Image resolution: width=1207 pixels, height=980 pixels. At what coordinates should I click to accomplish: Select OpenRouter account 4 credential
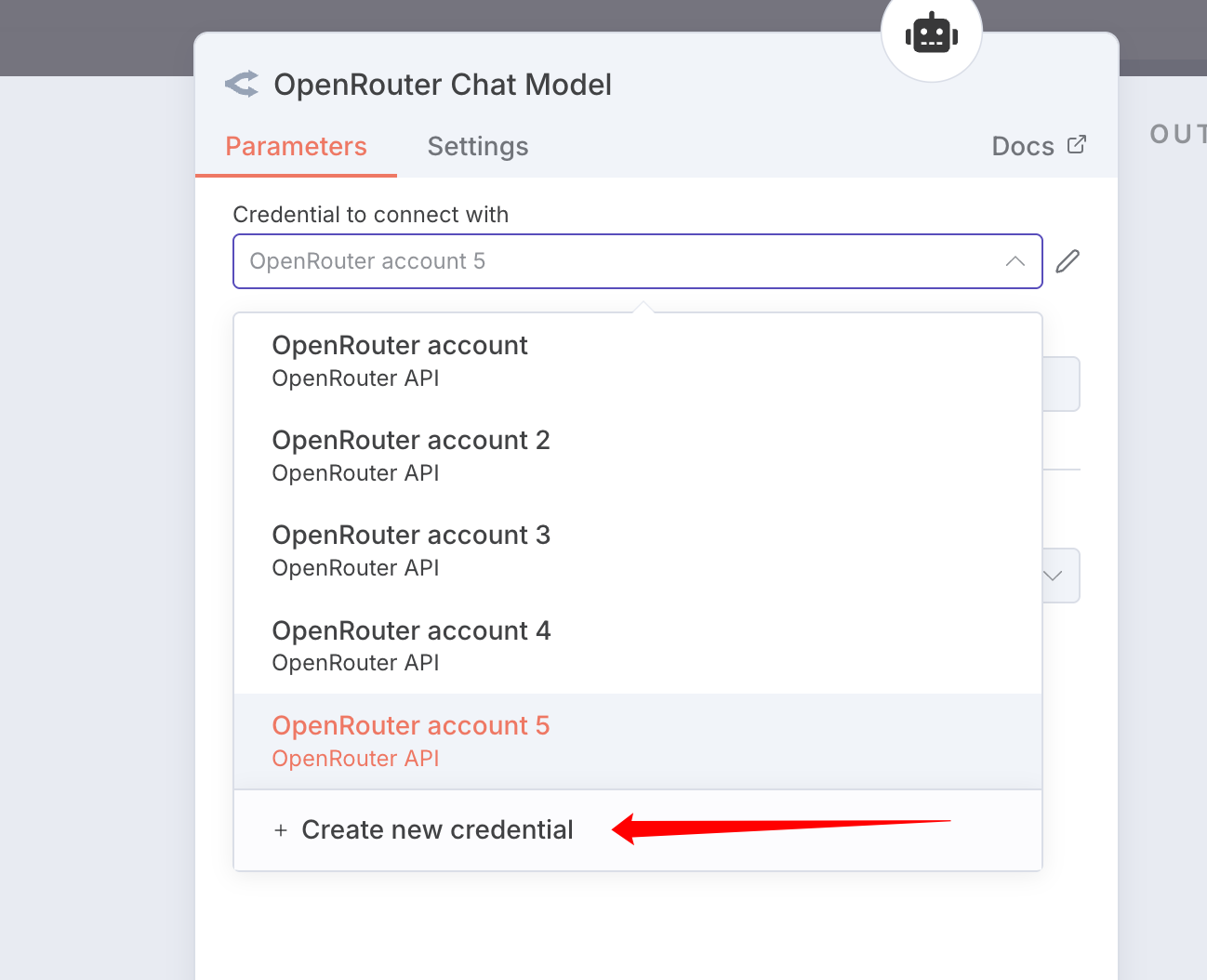point(410,645)
